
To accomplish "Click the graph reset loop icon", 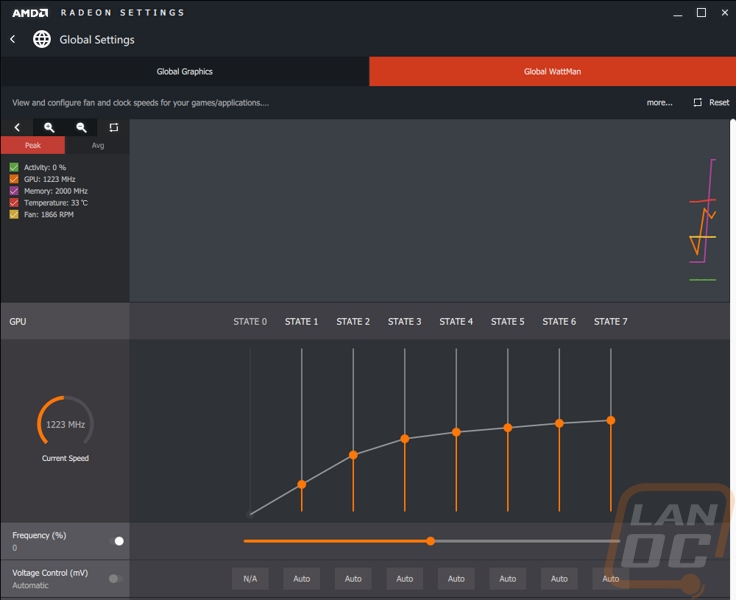I will click(114, 127).
